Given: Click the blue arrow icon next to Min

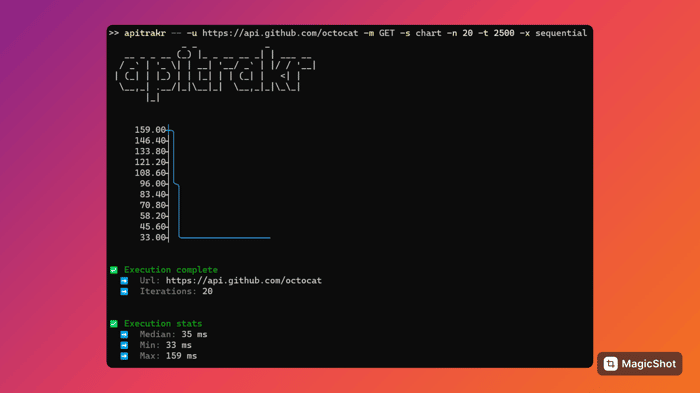Looking at the screenshot, I should (x=124, y=345).
